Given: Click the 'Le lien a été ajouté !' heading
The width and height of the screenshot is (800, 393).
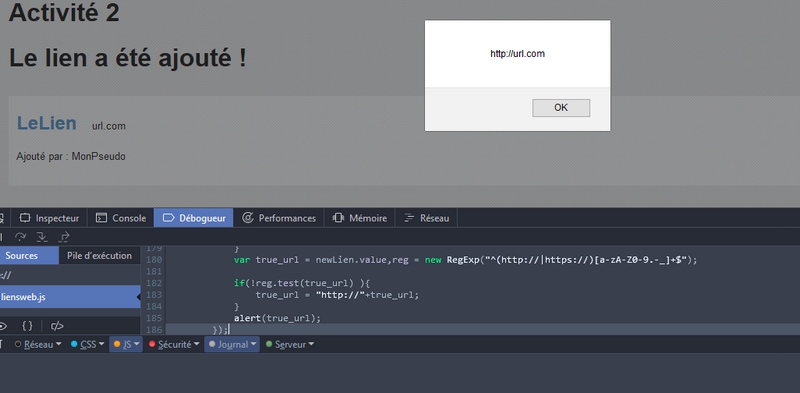Looking at the screenshot, I should (x=128, y=58).
